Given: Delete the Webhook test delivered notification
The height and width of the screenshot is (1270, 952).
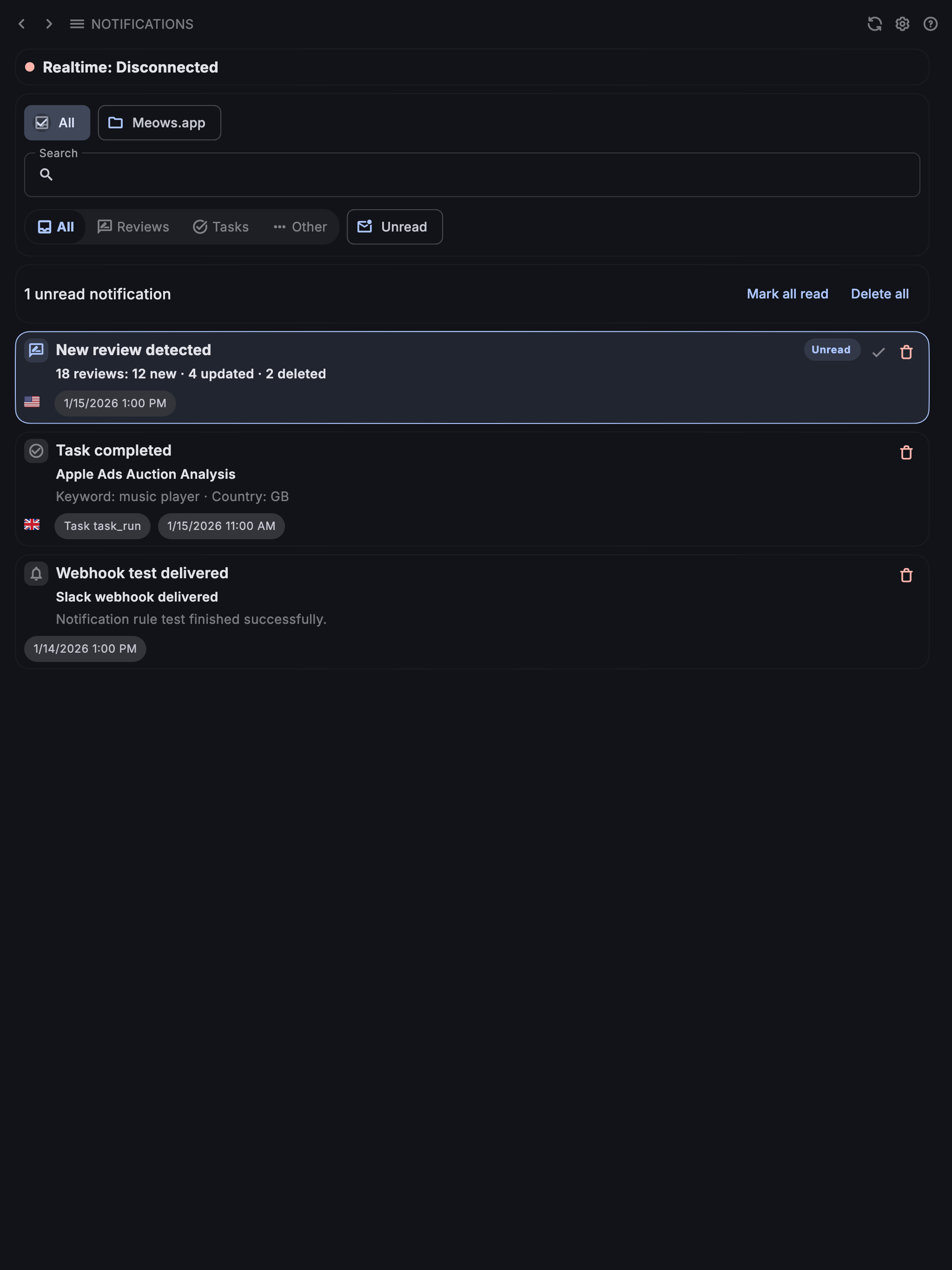Looking at the screenshot, I should coord(906,575).
